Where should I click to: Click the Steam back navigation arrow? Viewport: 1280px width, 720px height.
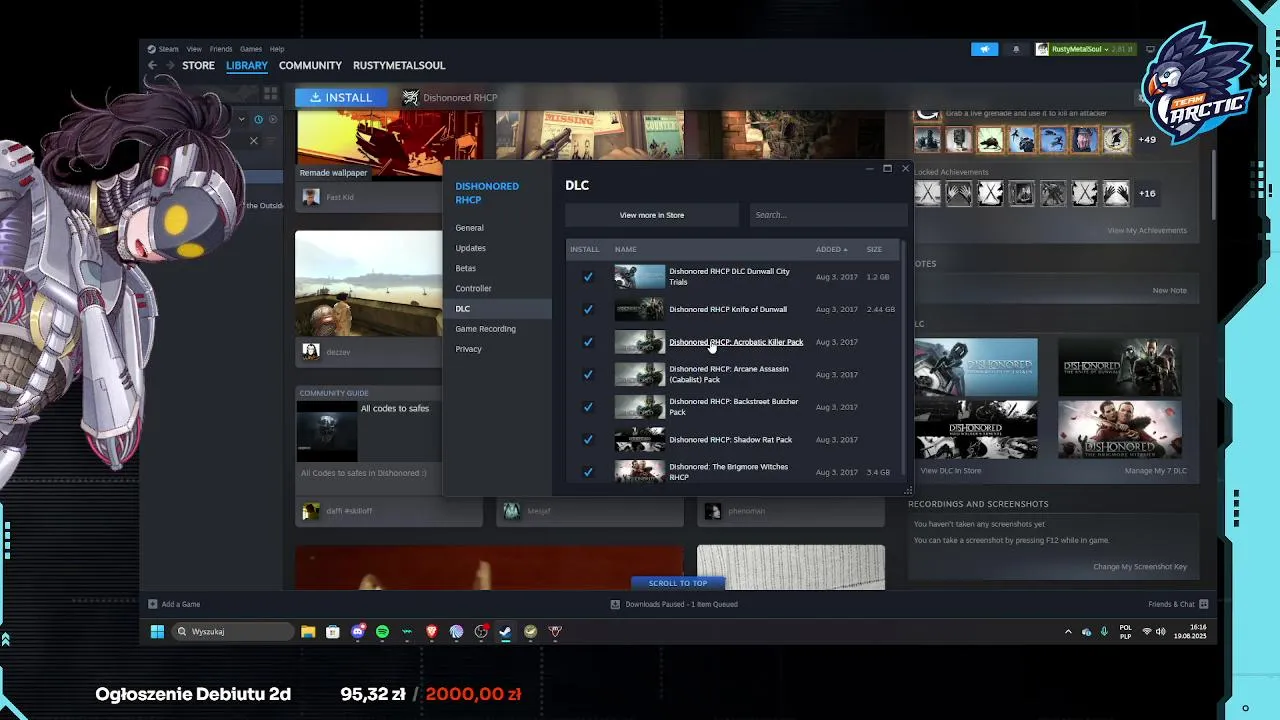pos(152,65)
